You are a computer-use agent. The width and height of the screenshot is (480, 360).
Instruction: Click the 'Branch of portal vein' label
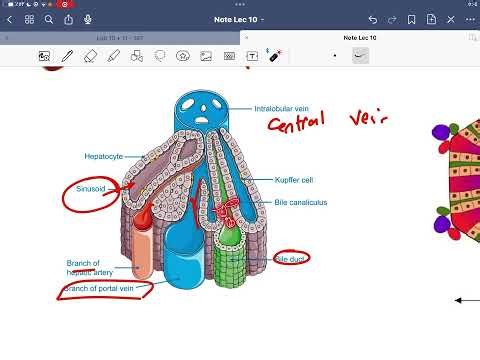click(x=99, y=288)
